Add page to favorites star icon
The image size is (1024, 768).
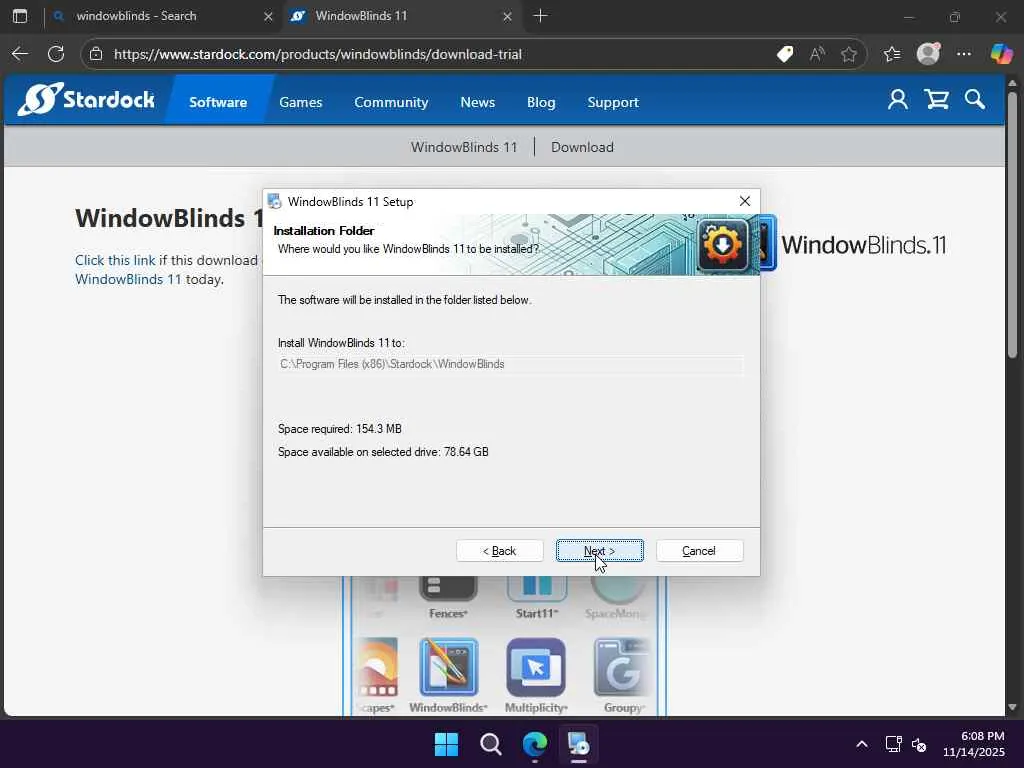[848, 54]
